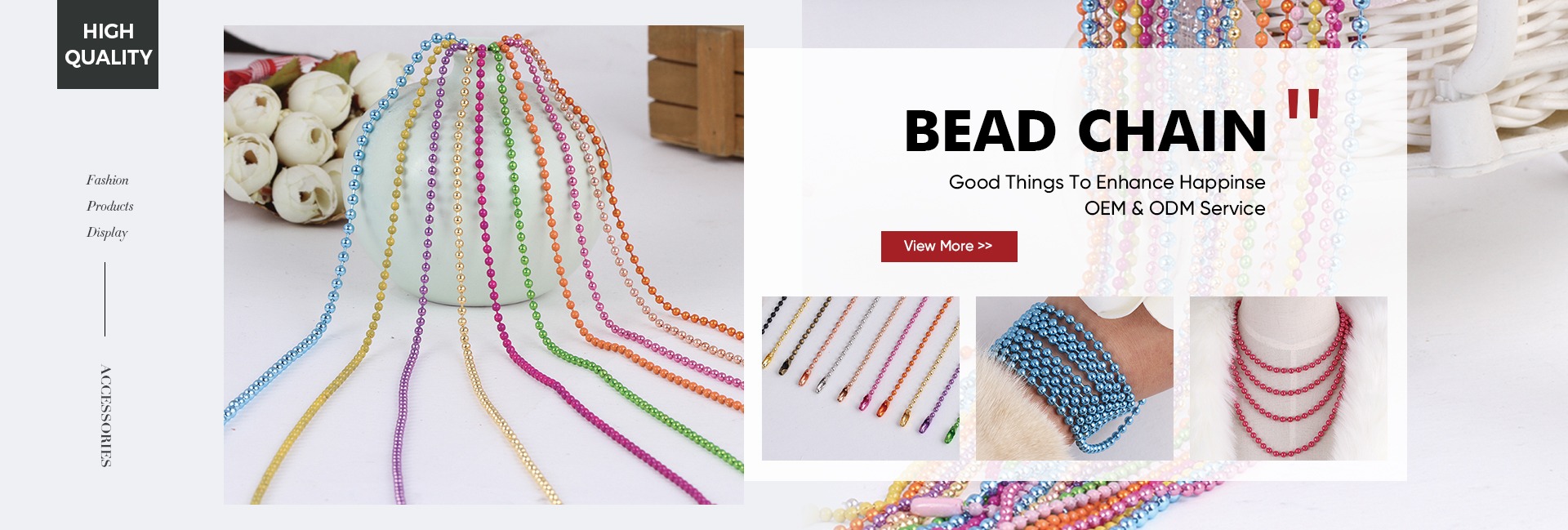Click the wooden crate in main photo
Screen dimensions: 1568x530
[x=696, y=90]
